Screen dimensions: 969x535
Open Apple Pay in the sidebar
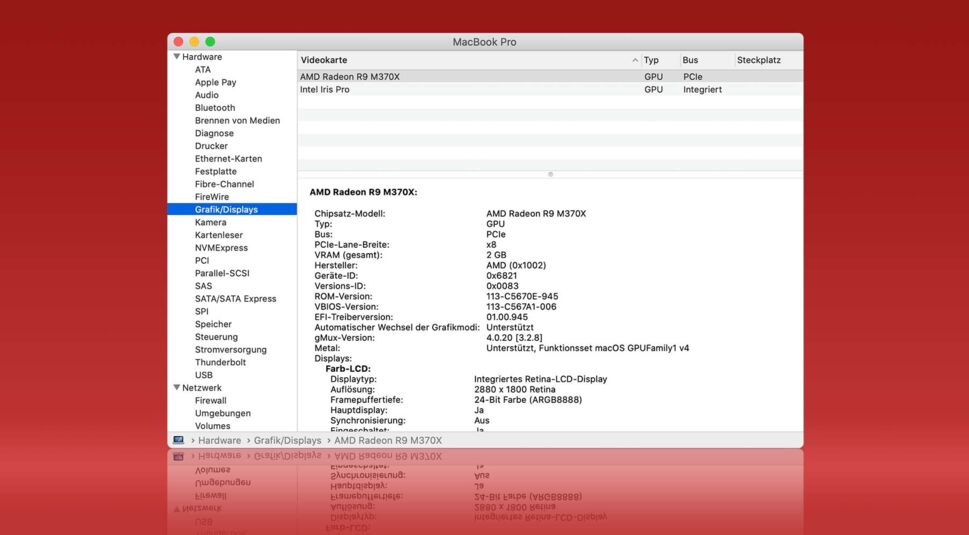pyautogui.click(x=215, y=82)
